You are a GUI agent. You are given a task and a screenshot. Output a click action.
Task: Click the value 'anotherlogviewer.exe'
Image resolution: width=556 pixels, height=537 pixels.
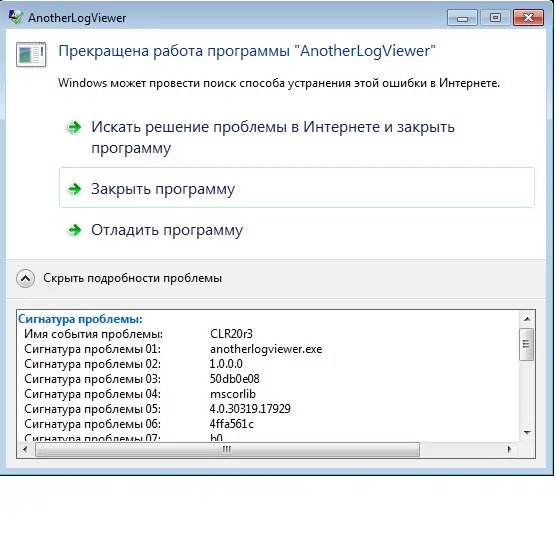[266, 349]
